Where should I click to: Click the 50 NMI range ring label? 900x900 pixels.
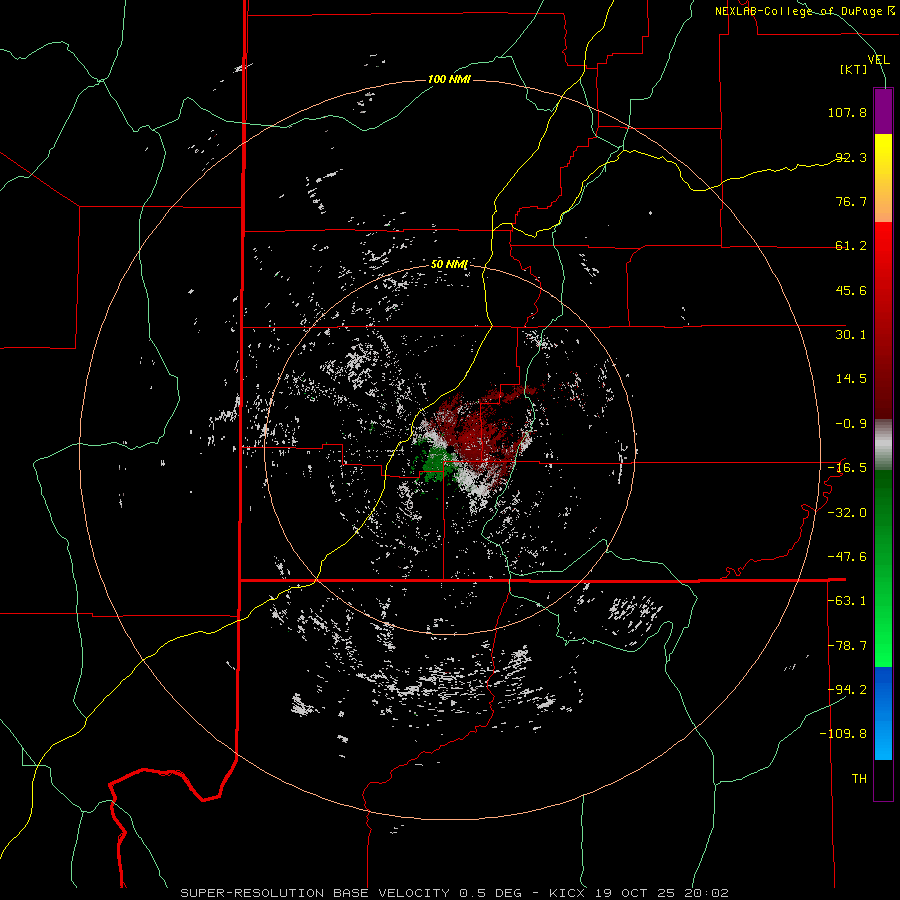(x=449, y=264)
